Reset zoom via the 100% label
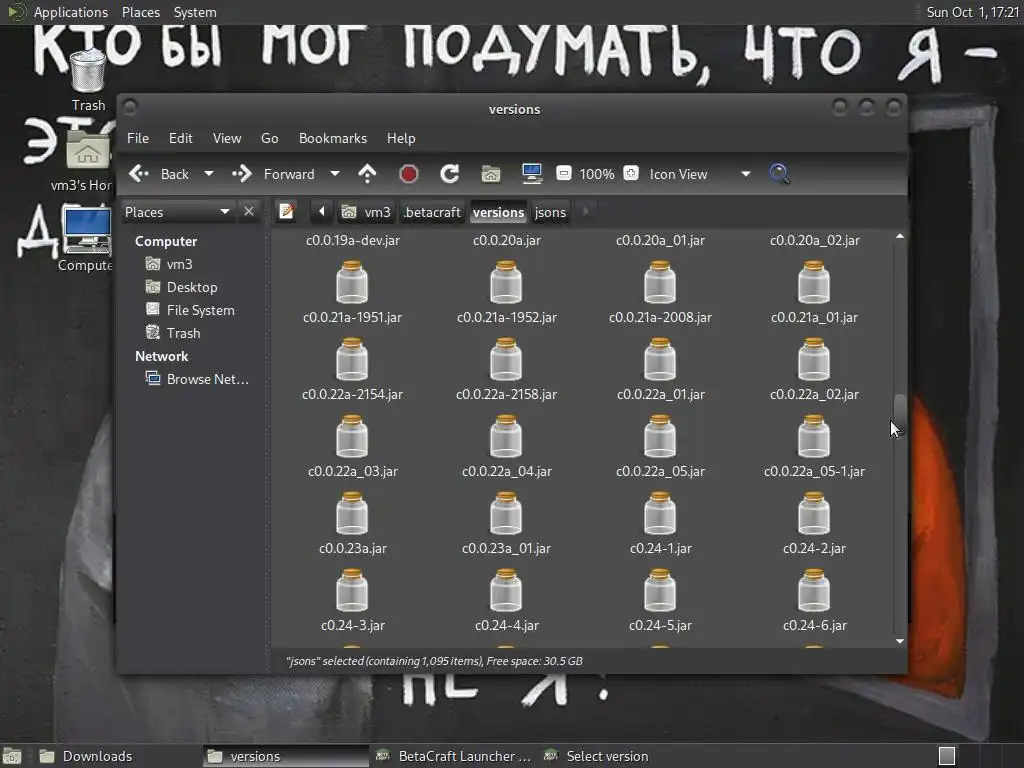1024x768 pixels. [x=597, y=174]
